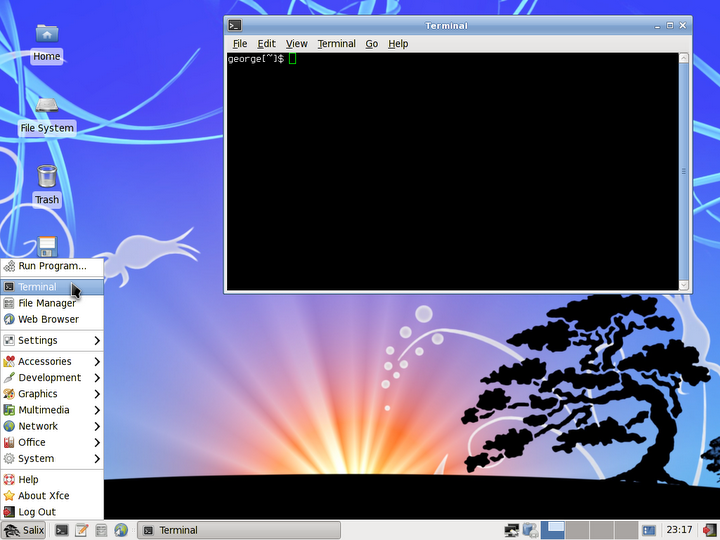720x540 pixels.
Task: Click the logout icon on the panel
Action: pyautogui.click(x=709, y=530)
